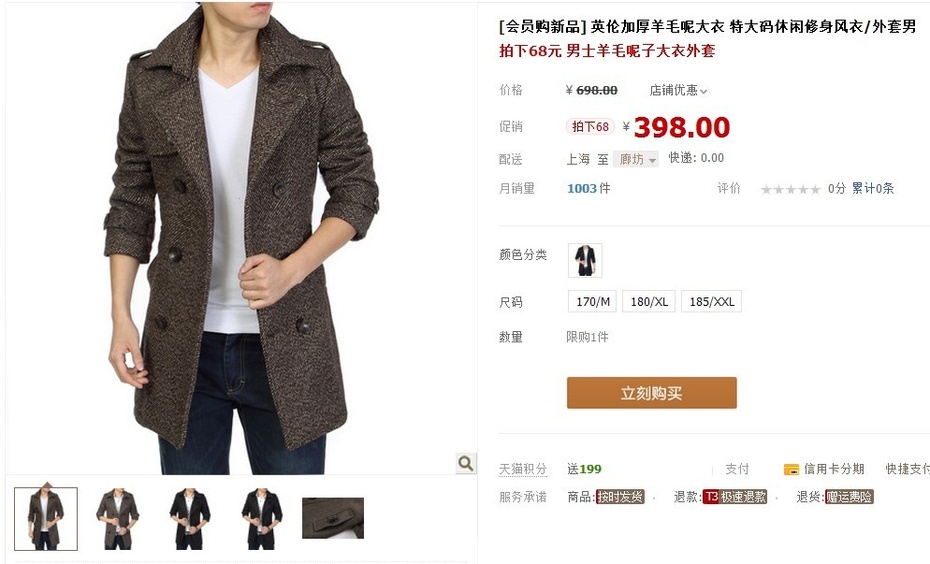The height and width of the screenshot is (564, 930).
Task: Click the magnifier zoom icon on product image
Action: click(x=466, y=463)
